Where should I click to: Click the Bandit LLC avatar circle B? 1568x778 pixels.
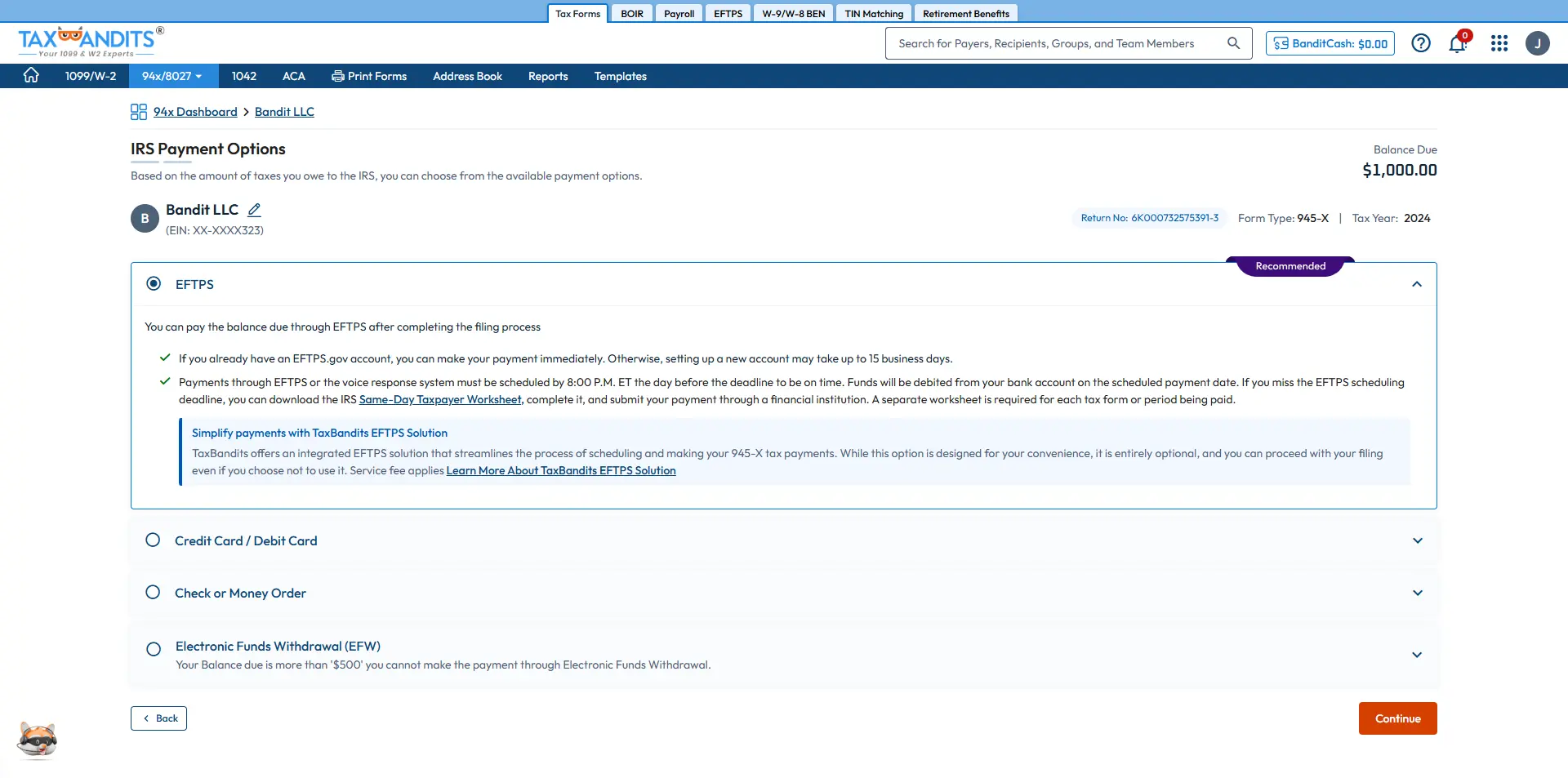point(145,219)
